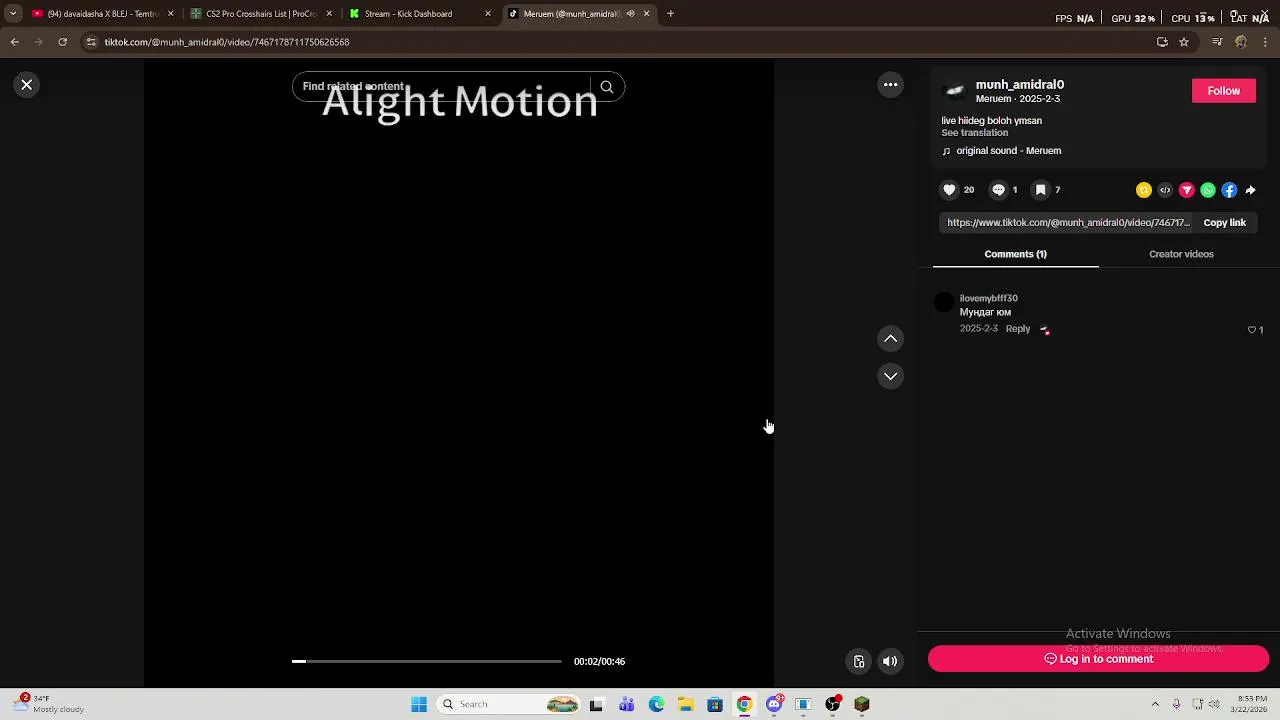Screen dimensions: 1280x720
Task: Like ilovemybfff30's comment heart
Action: click(x=1252, y=330)
